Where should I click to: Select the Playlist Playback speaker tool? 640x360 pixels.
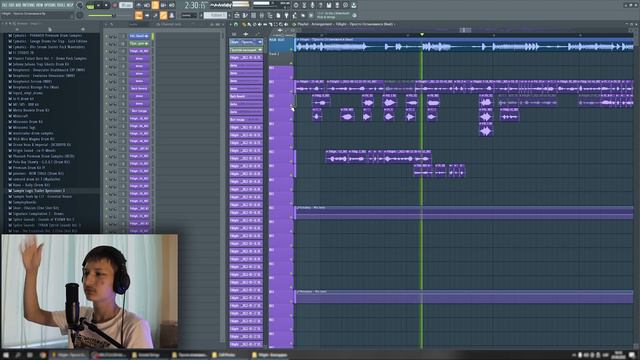[x=286, y=25]
